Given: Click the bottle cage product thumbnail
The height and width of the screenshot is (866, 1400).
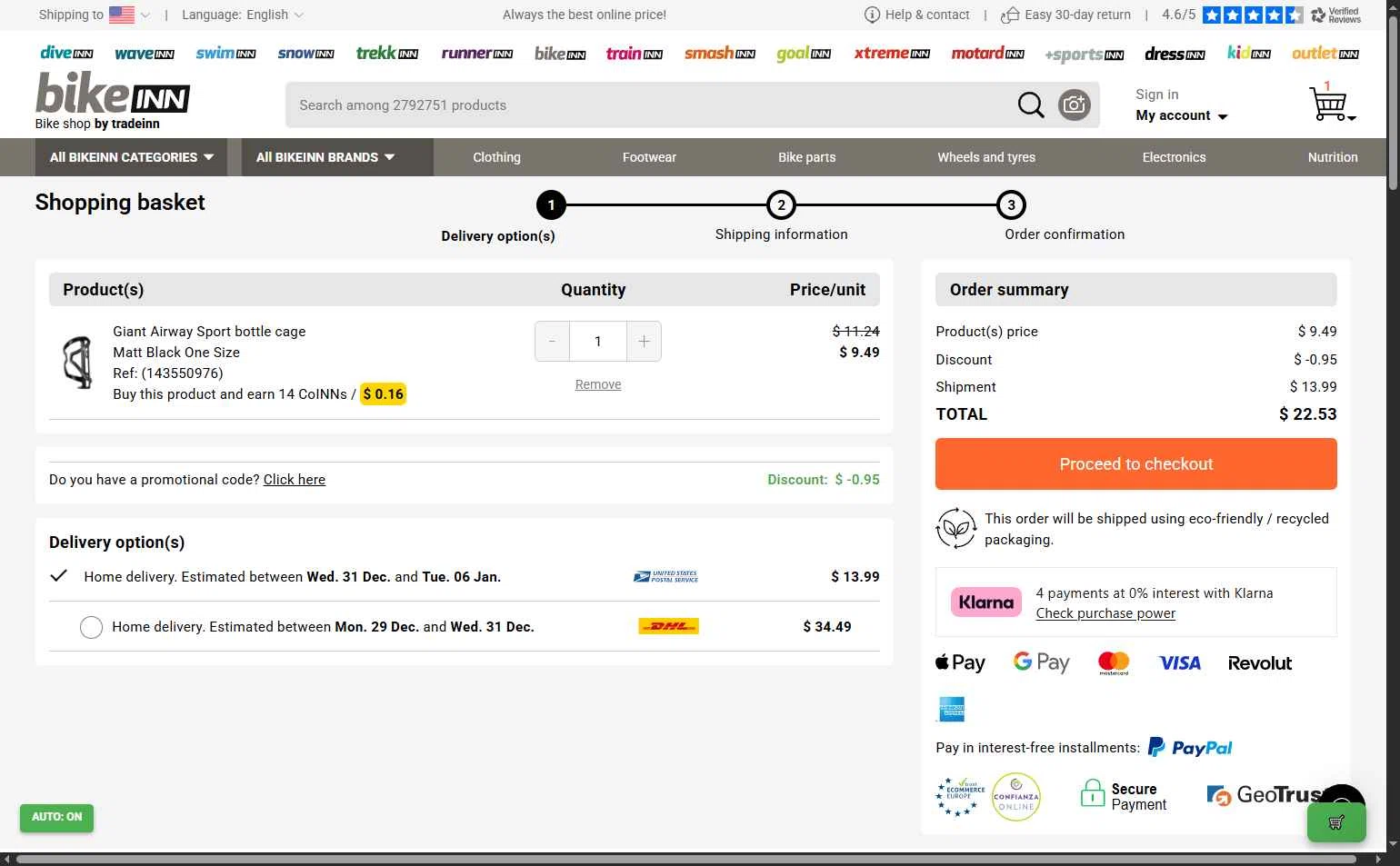Looking at the screenshot, I should coord(78,362).
